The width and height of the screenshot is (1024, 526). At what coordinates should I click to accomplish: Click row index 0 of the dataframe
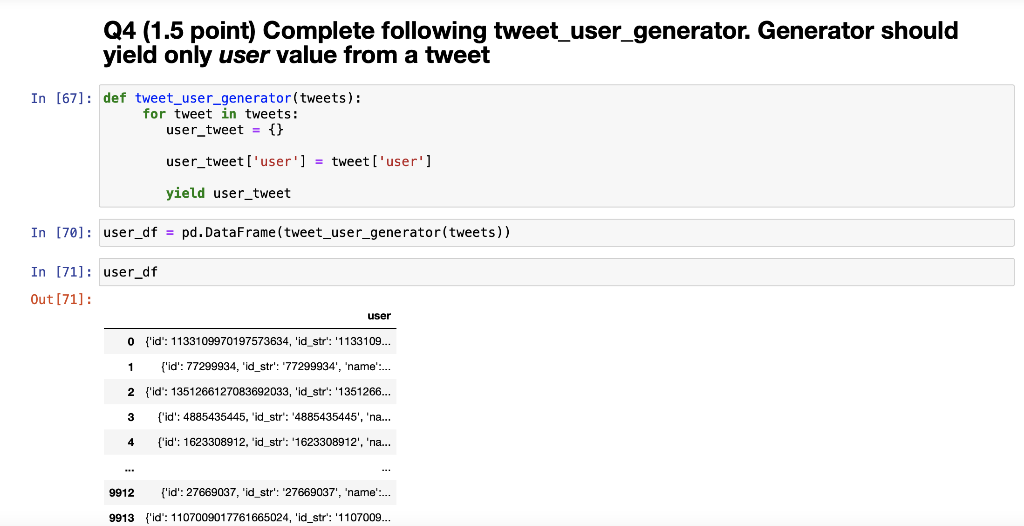[131, 343]
